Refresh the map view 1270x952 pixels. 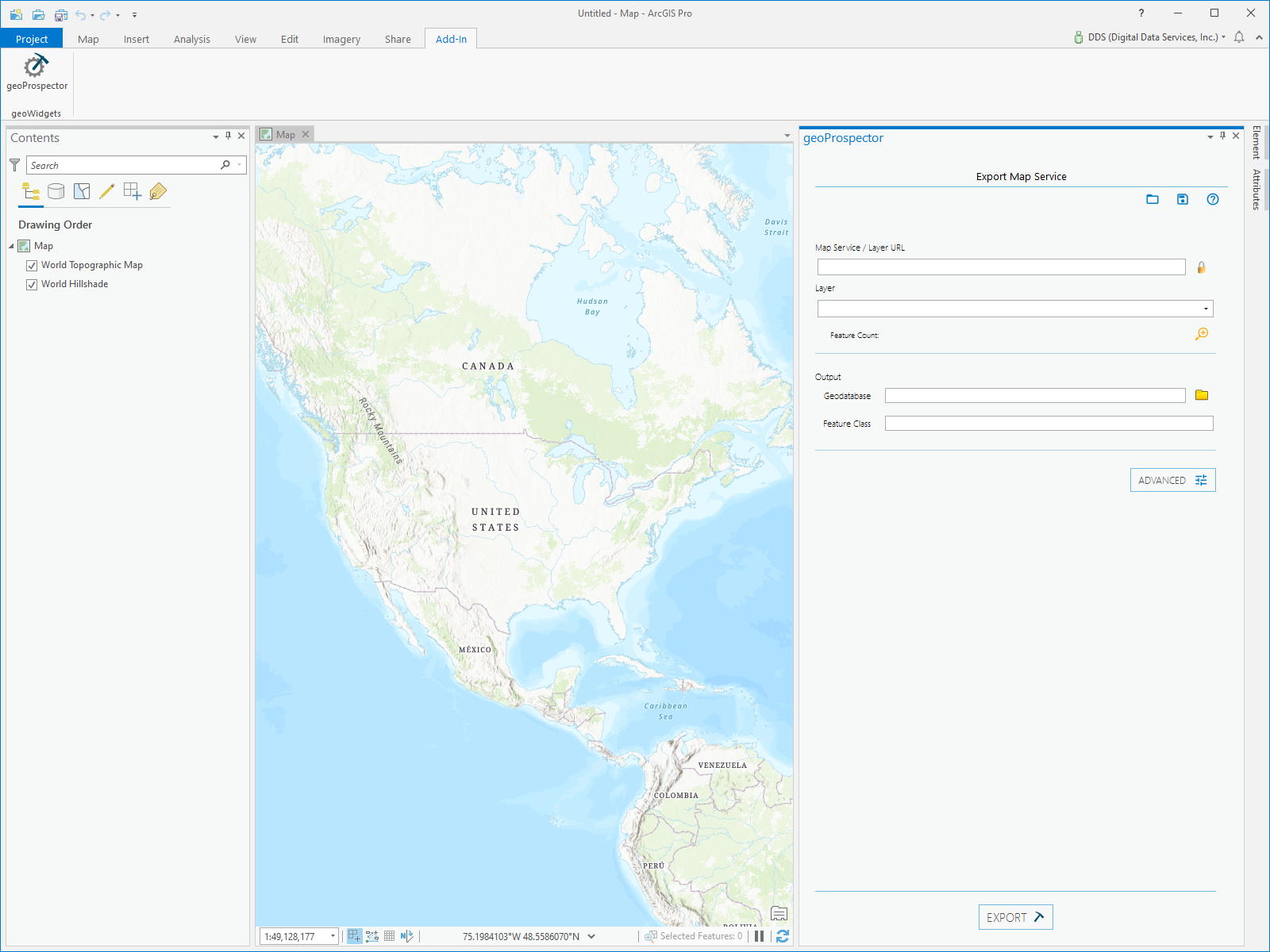pyautogui.click(x=783, y=936)
